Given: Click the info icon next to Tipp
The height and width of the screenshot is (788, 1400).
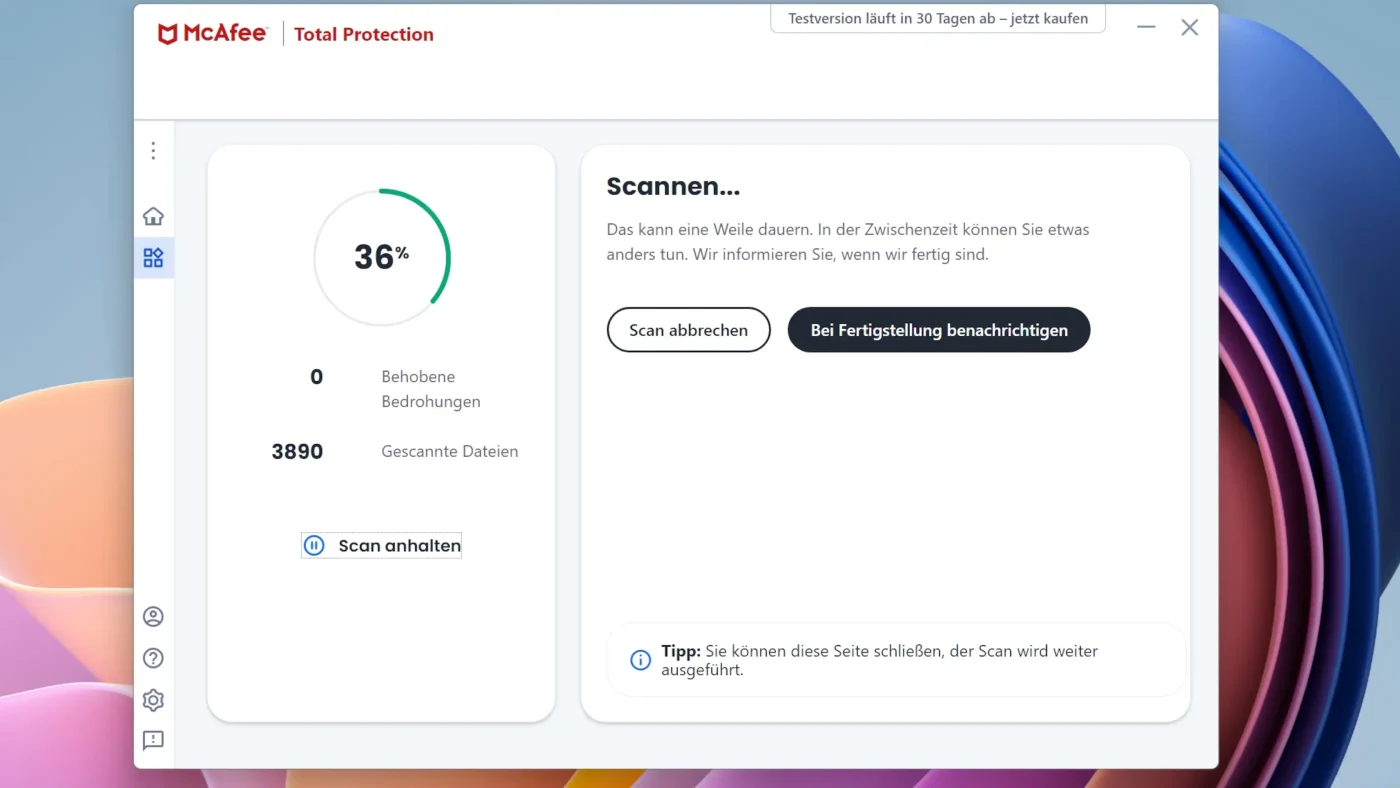Looking at the screenshot, I should point(641,660).
